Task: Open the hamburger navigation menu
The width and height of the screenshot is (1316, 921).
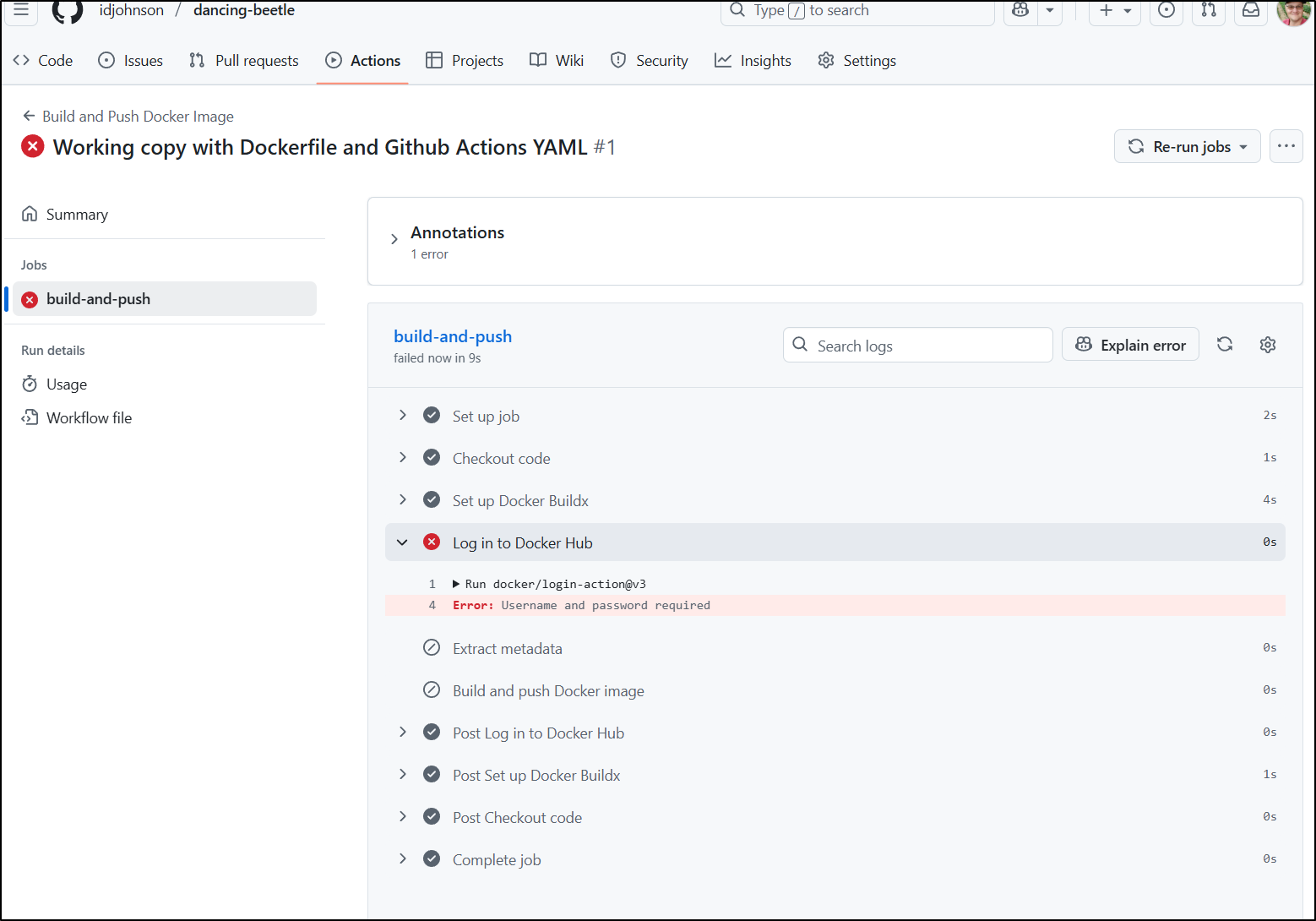Action: pos(21,10)
